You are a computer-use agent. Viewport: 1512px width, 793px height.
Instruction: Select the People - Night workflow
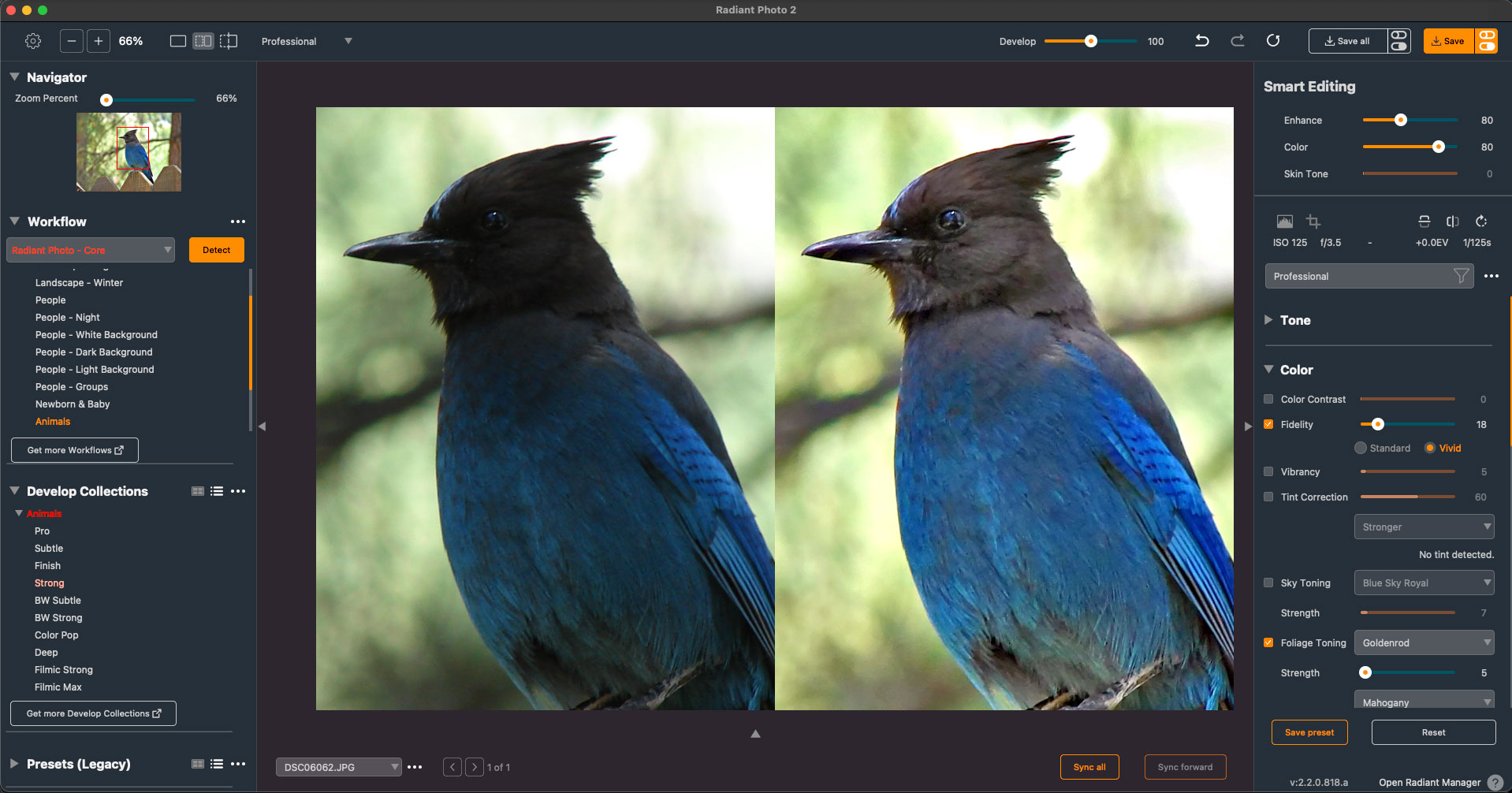(x=67, y=317)
